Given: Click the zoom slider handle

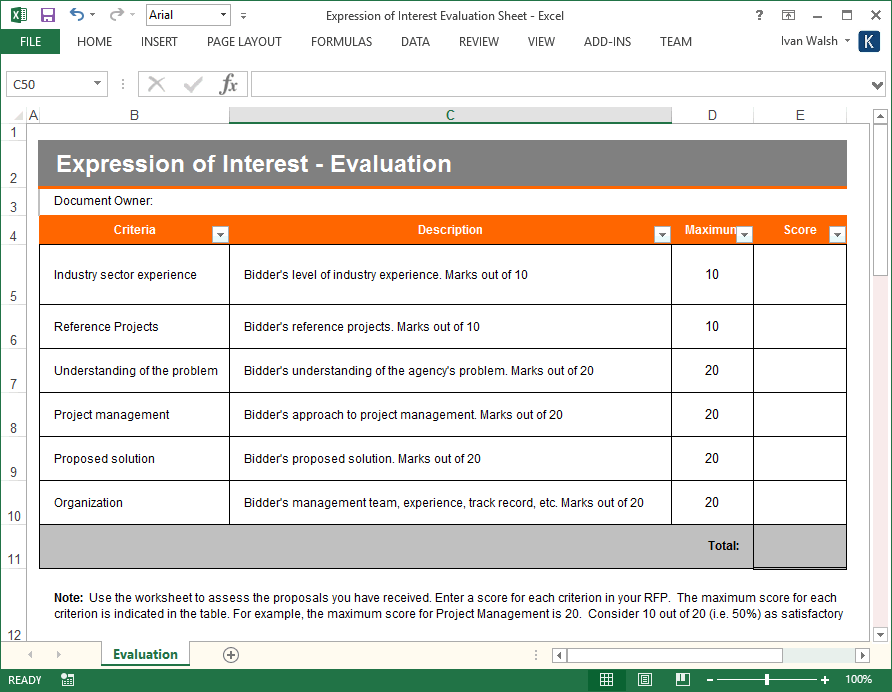Looking at the screenshot, I should pos(767,679).
